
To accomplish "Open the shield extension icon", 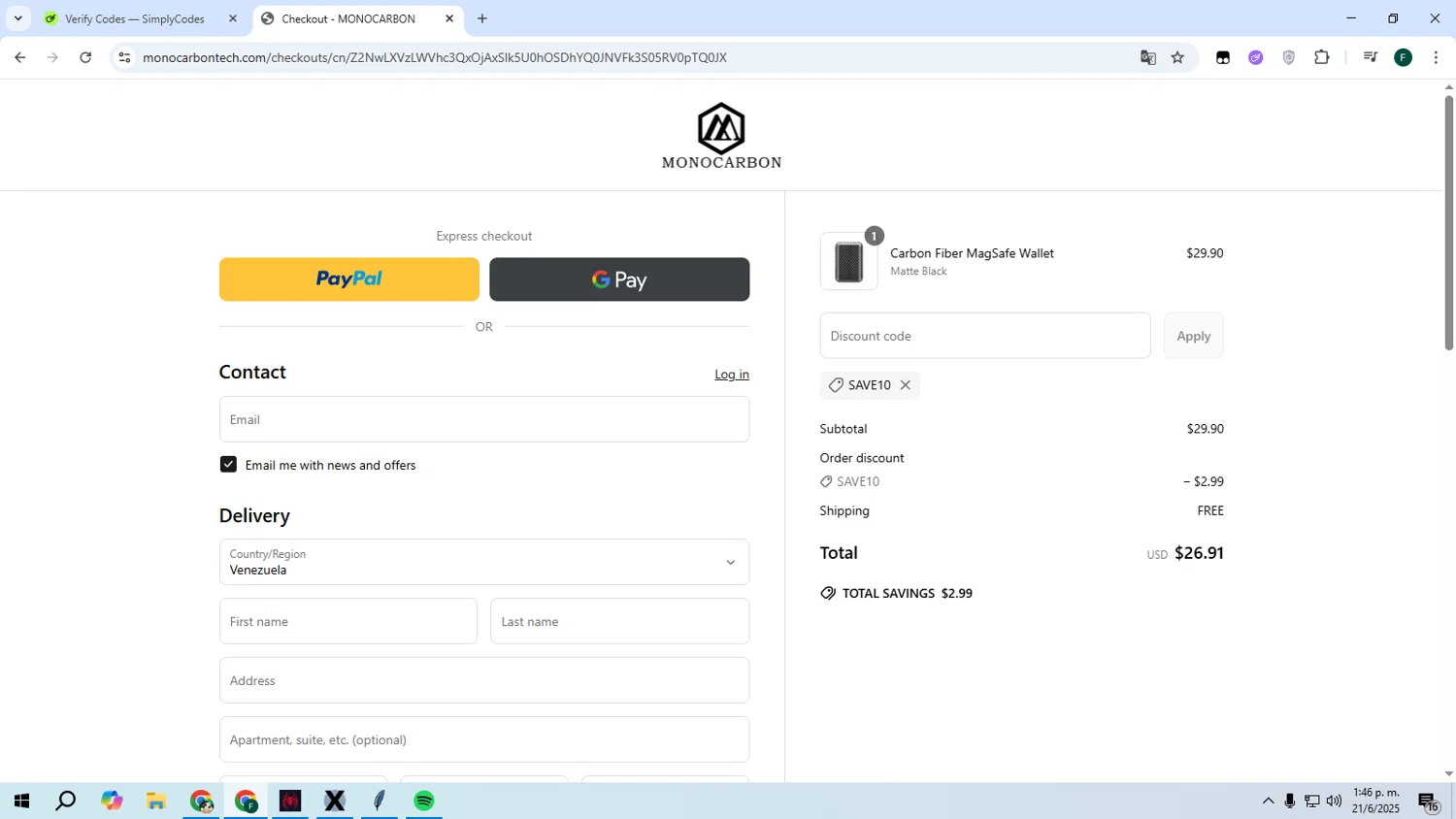I will [x=1289, y=57].
